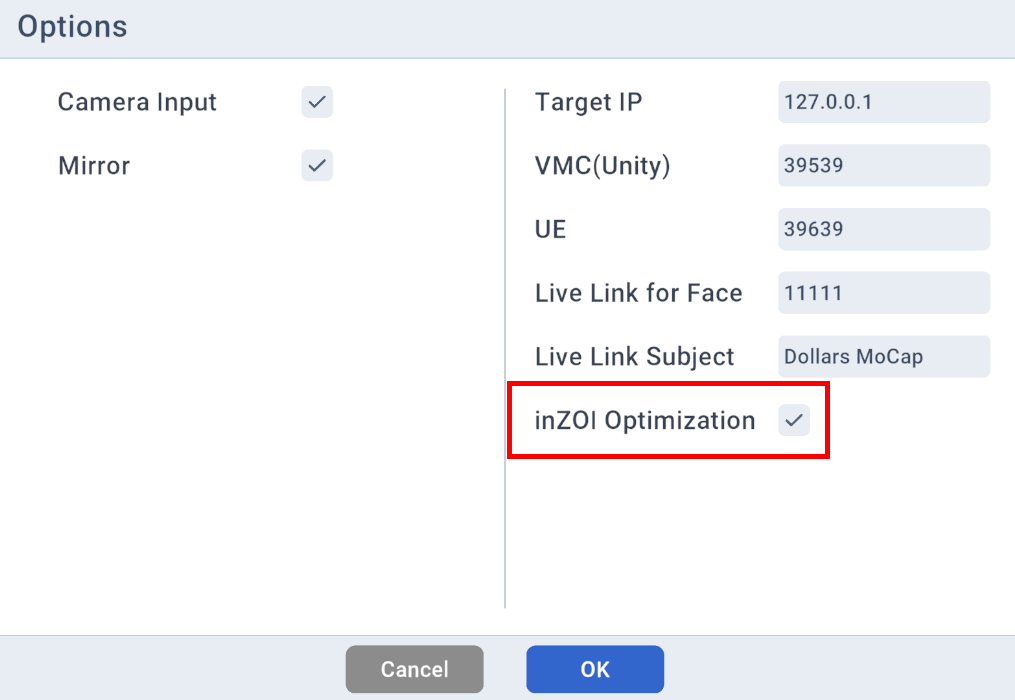This screenshot has width=1015, height=700.
Task: Click the Mirror label text
Action: click(x=94, y=166)
